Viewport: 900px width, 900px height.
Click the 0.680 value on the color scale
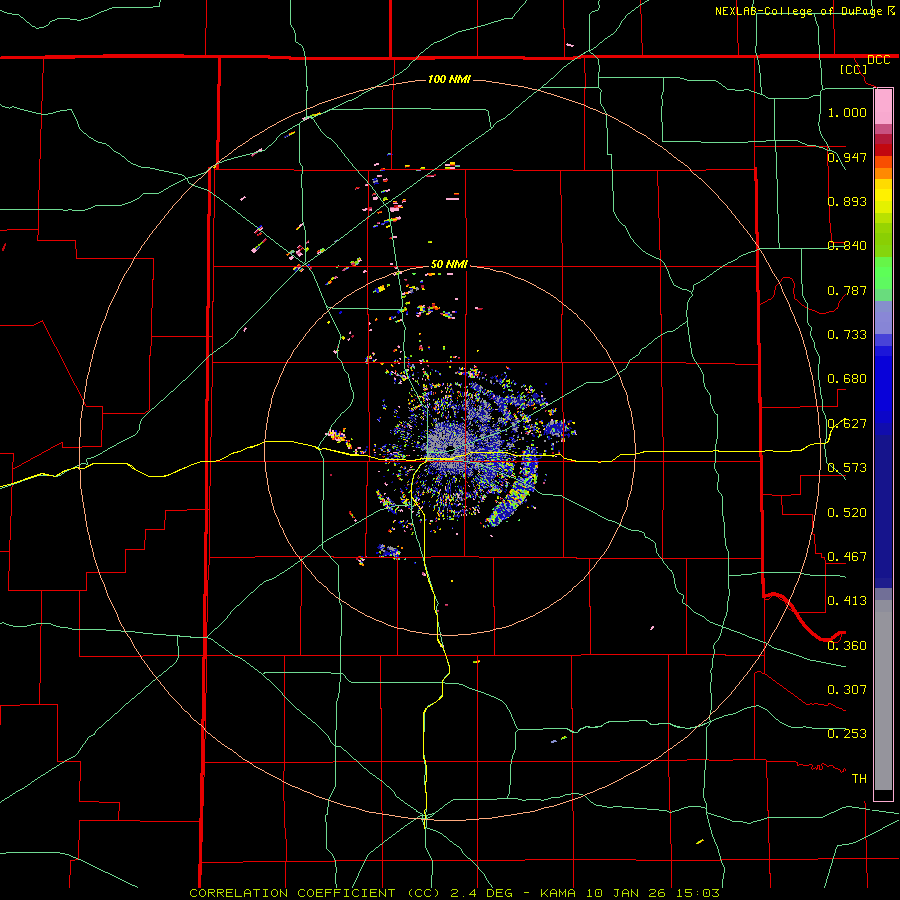pos(847,378)
